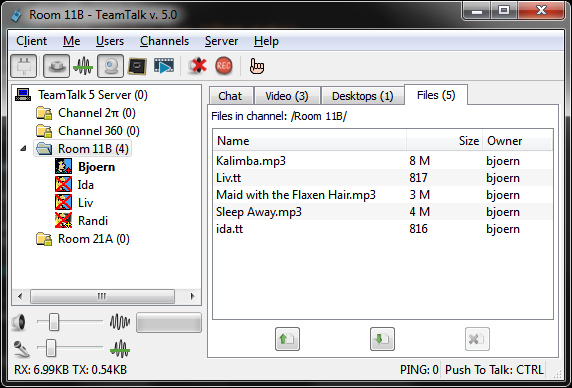Click the download file button

pos(382,339)
